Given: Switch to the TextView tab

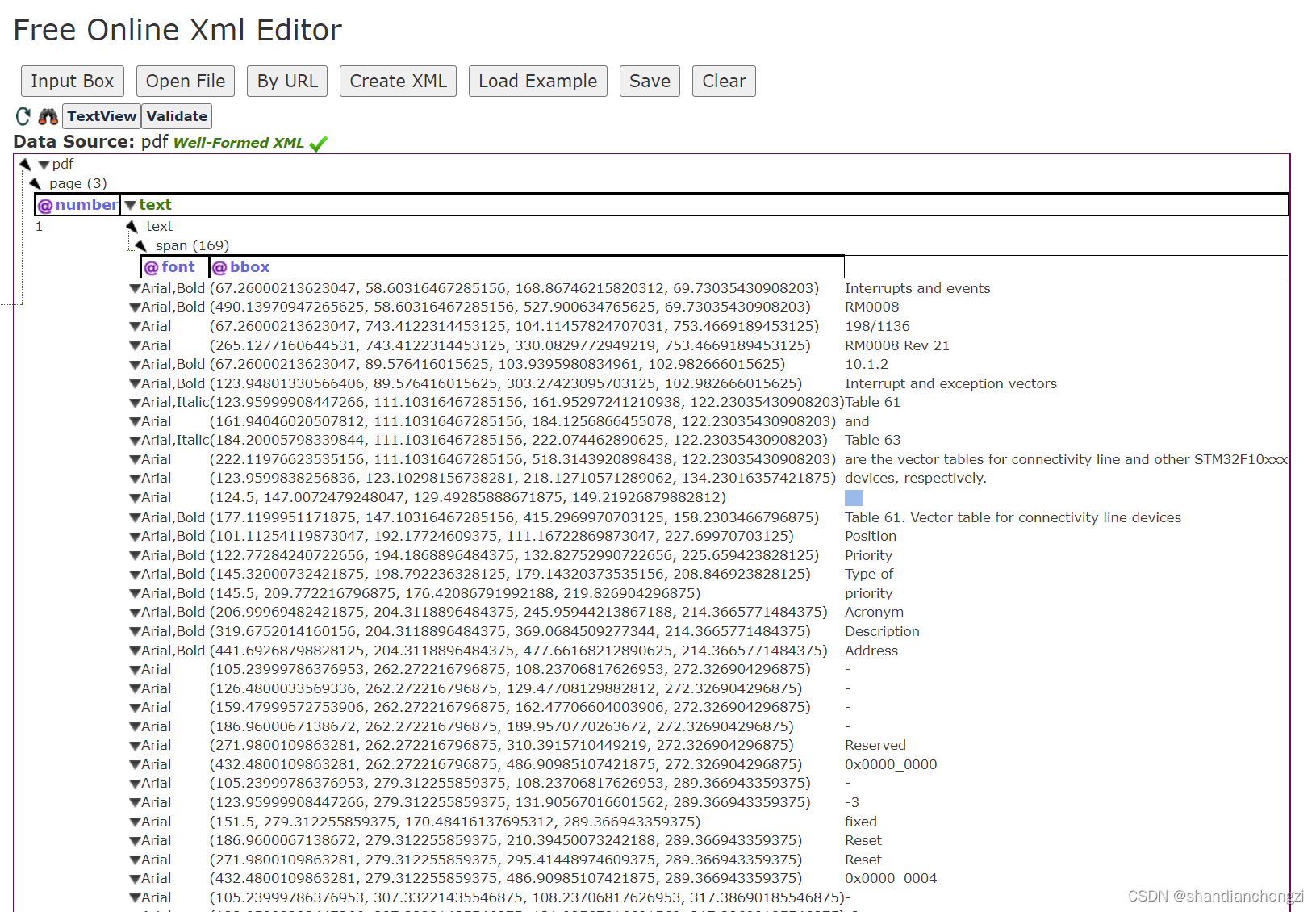Looking at the screenshot, I should tap(101, 115).
